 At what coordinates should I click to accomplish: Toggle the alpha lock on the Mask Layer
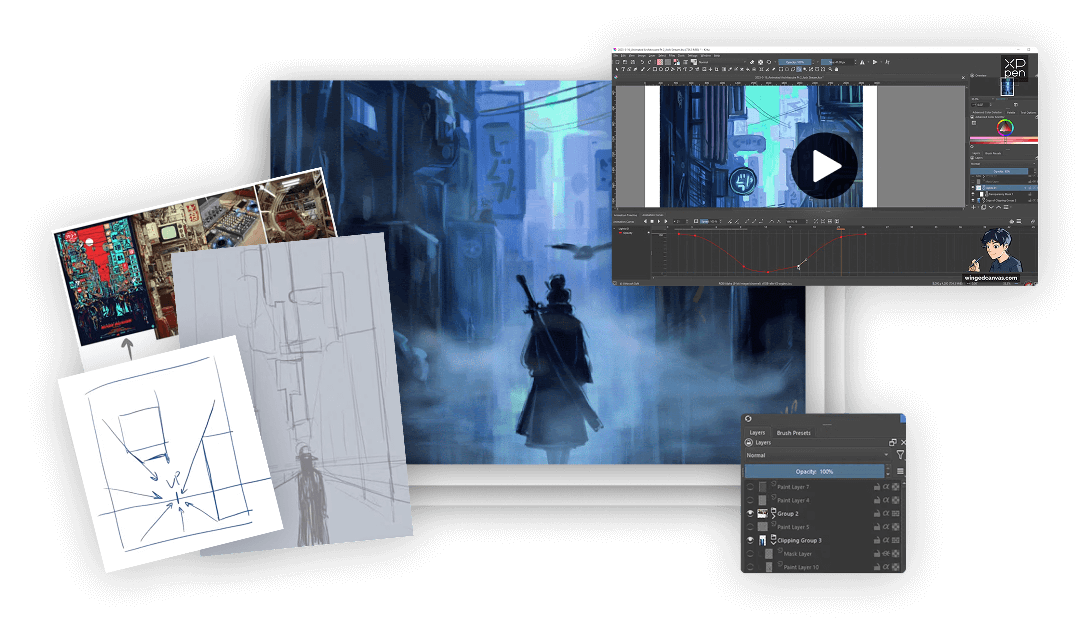coord(885,553)
